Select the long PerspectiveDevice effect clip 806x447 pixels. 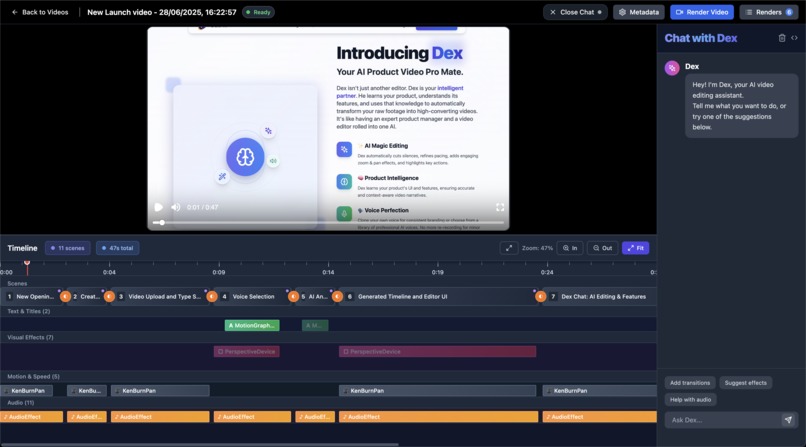point(437,351)
